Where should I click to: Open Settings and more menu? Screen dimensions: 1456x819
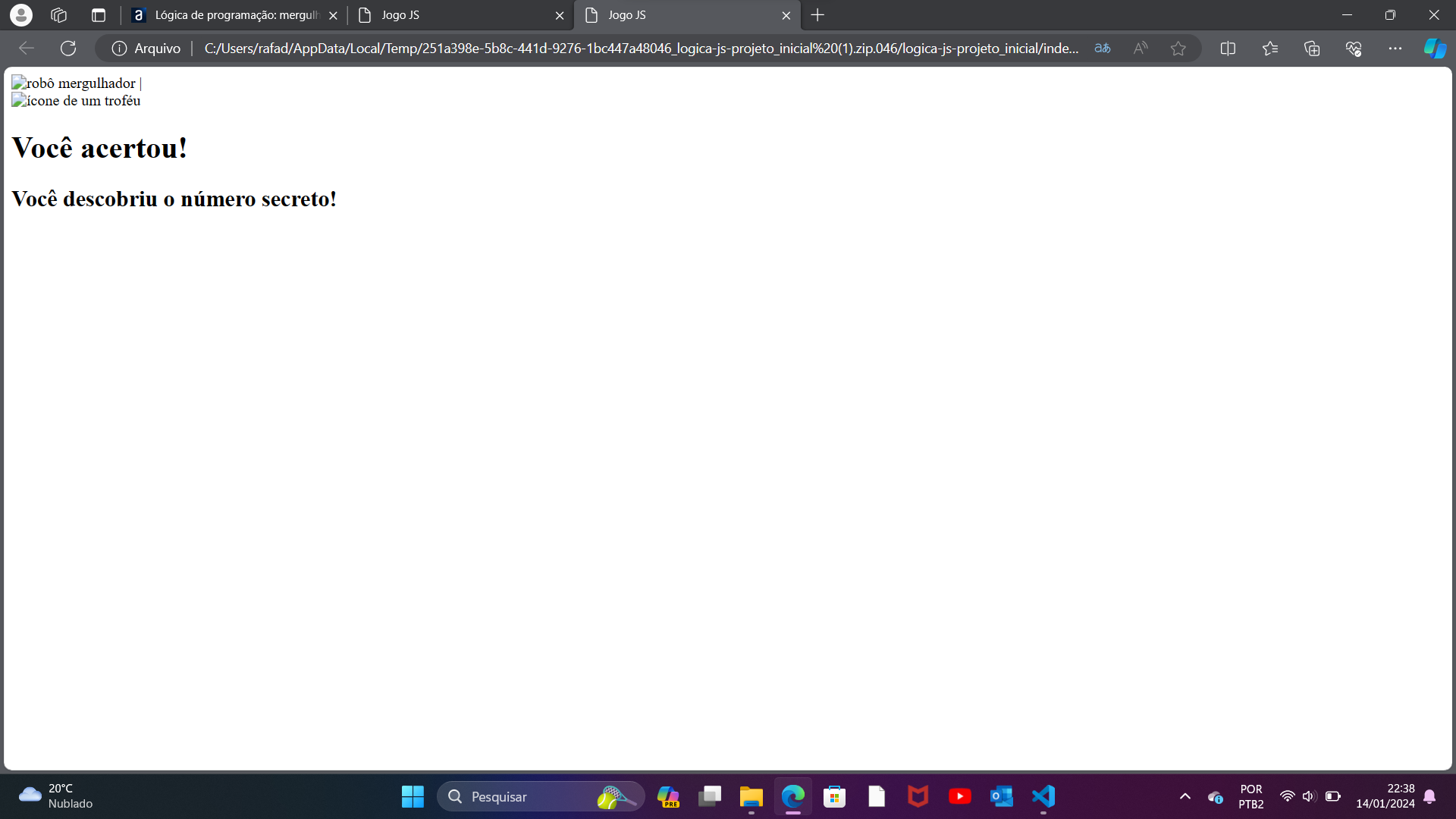(x=1395, y=49)
